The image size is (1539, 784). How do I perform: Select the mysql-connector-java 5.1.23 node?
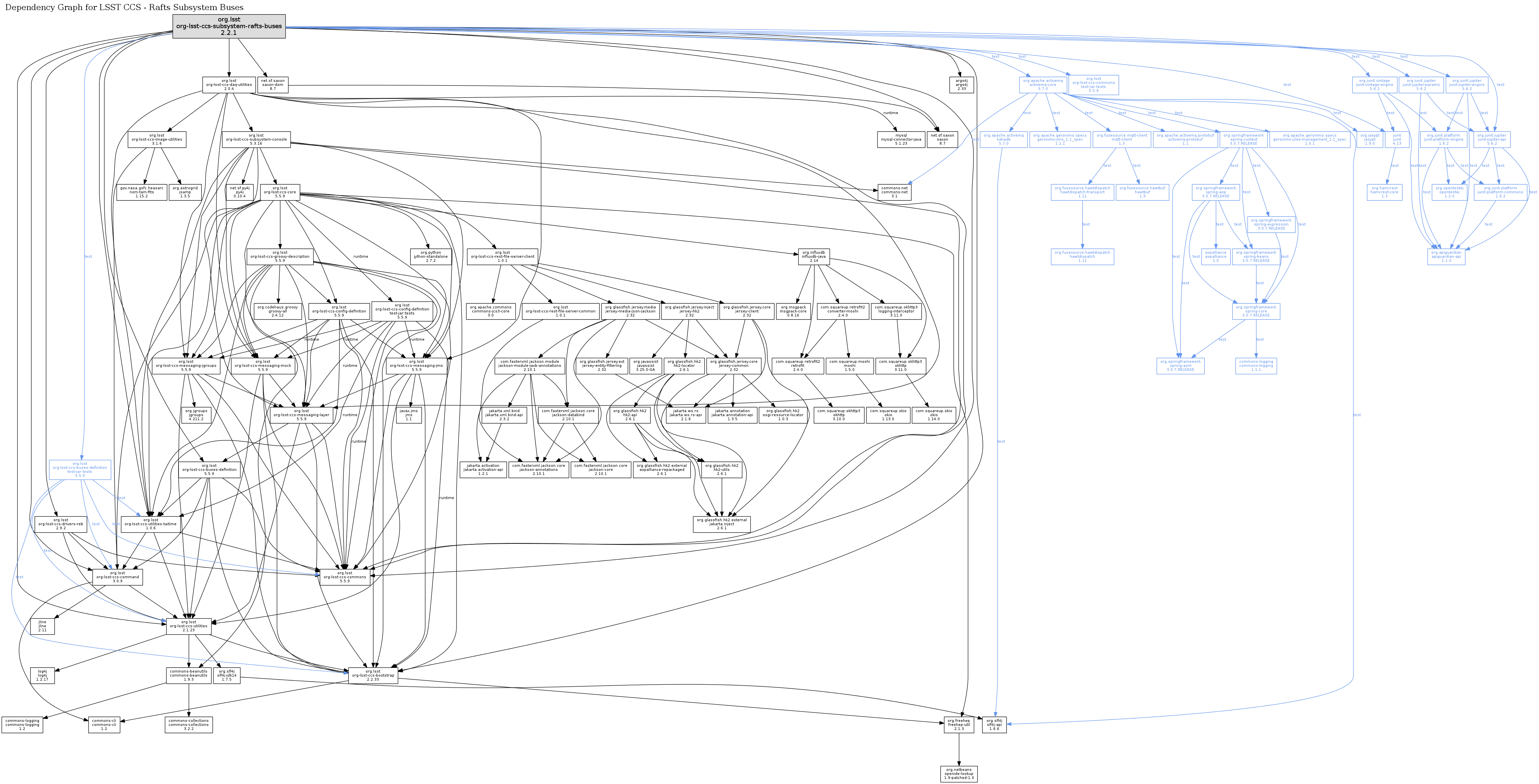(x=901, y=139)
